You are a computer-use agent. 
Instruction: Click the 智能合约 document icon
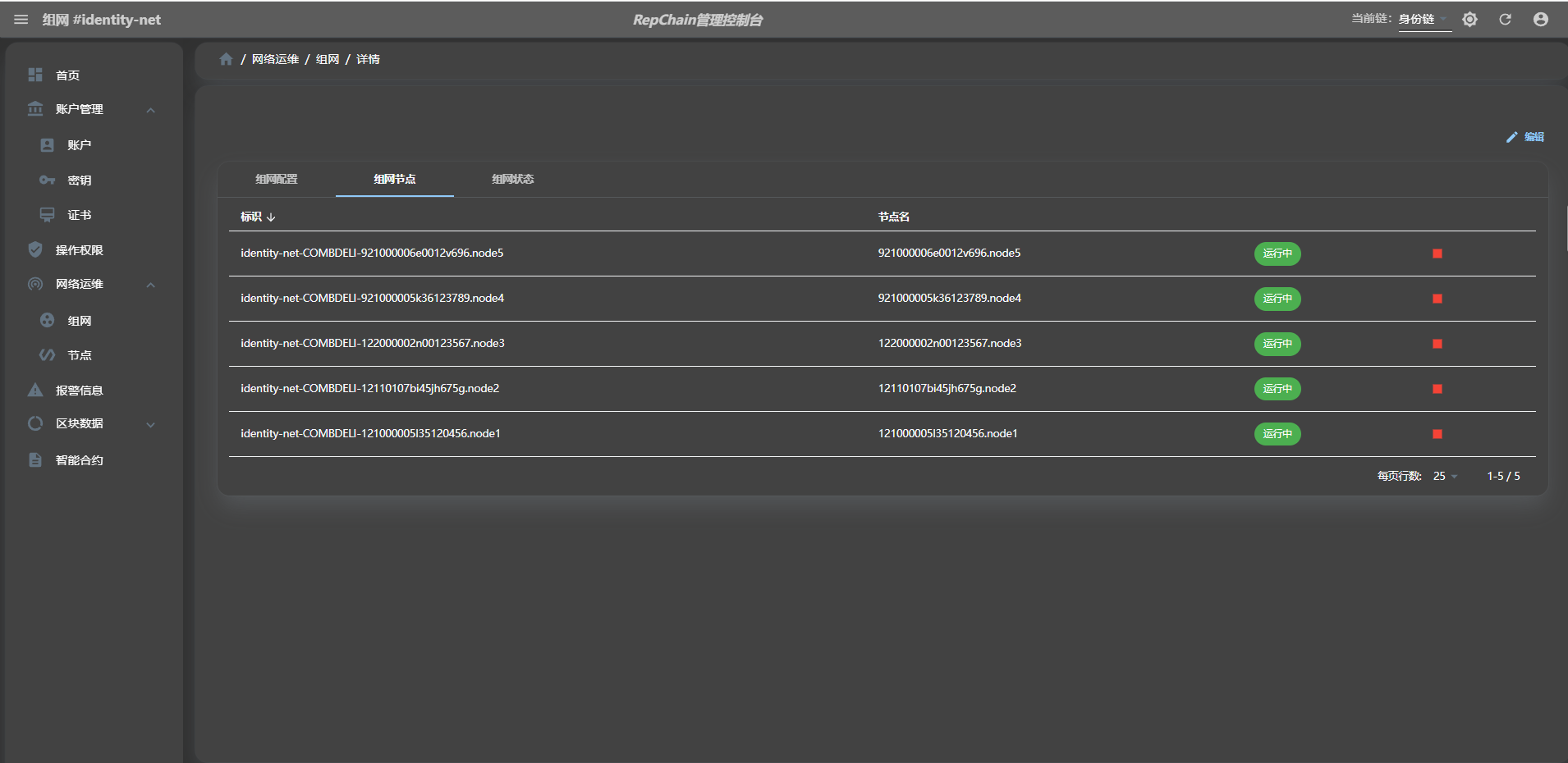[x=35, y=459]
